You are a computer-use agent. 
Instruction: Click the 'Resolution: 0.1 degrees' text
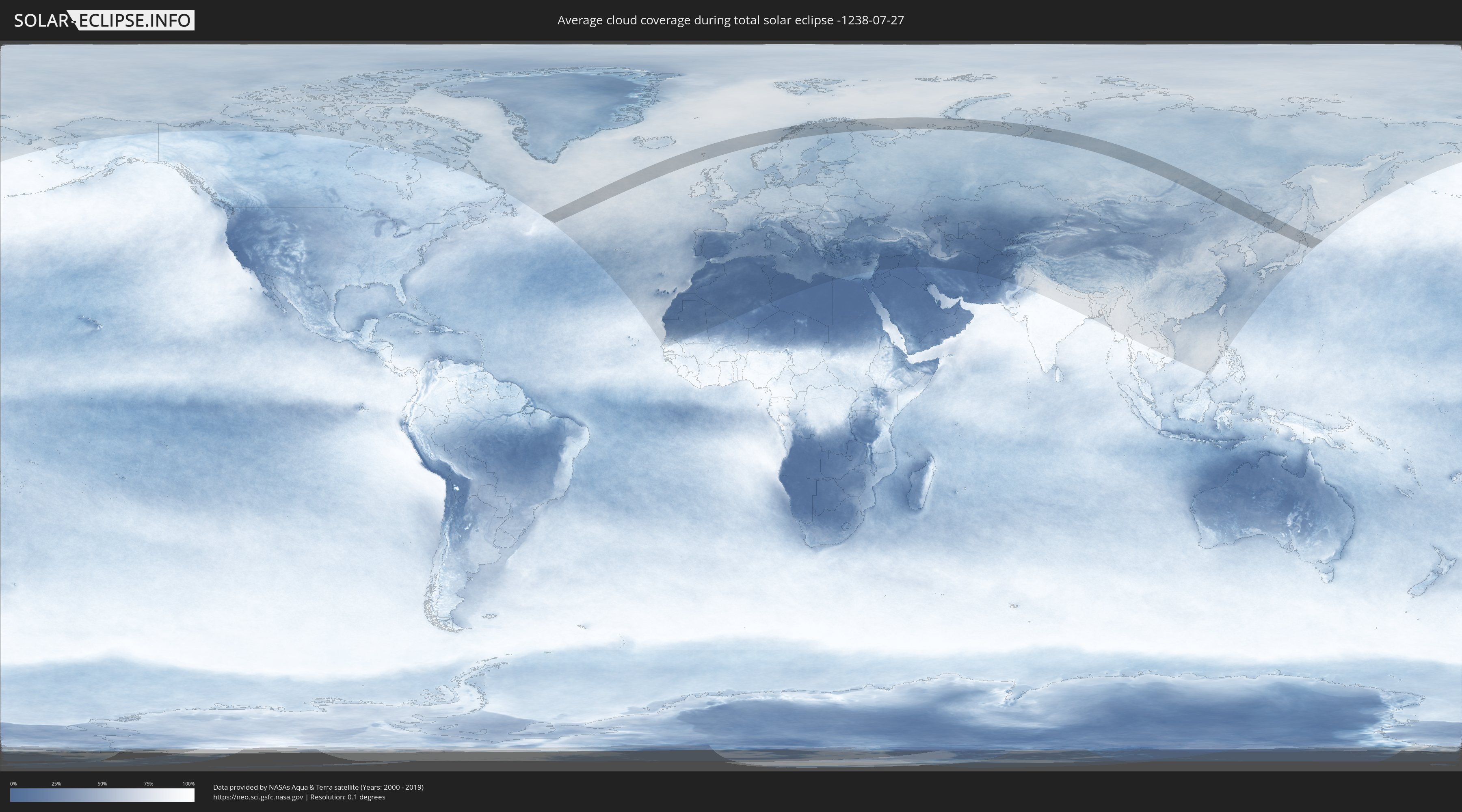pyautogui.click(x=347, y=797)
